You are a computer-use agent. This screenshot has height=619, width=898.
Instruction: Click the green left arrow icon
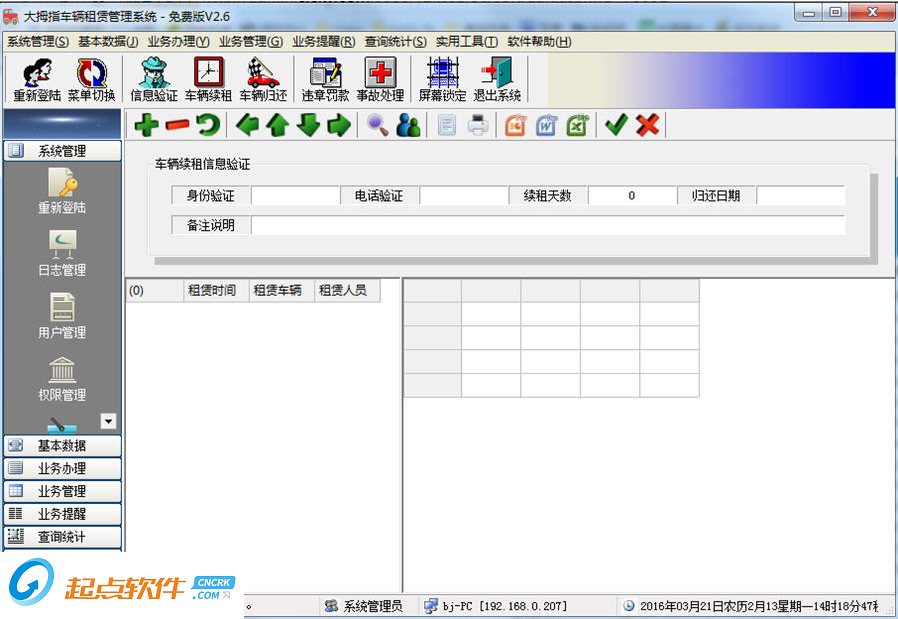tap(247, 125)
